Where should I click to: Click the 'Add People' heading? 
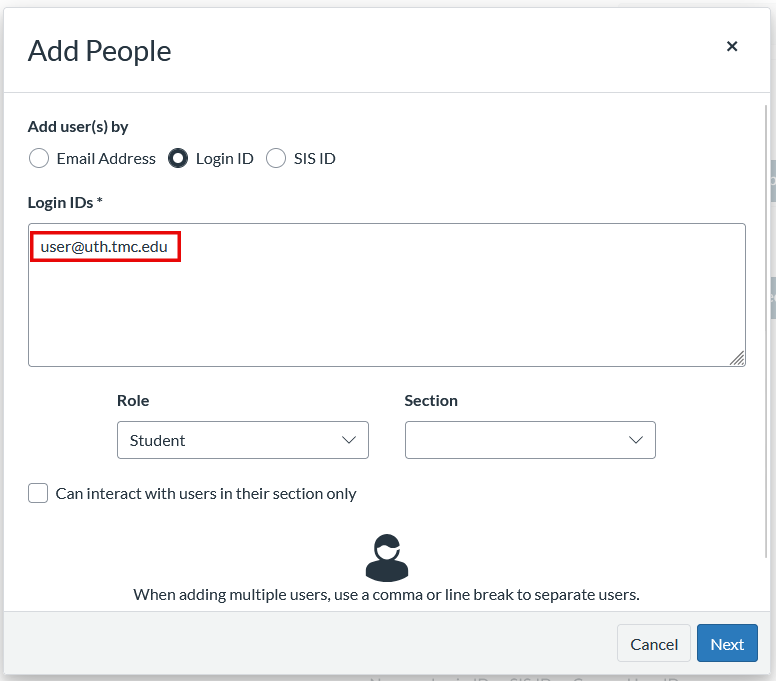point(99,51)
